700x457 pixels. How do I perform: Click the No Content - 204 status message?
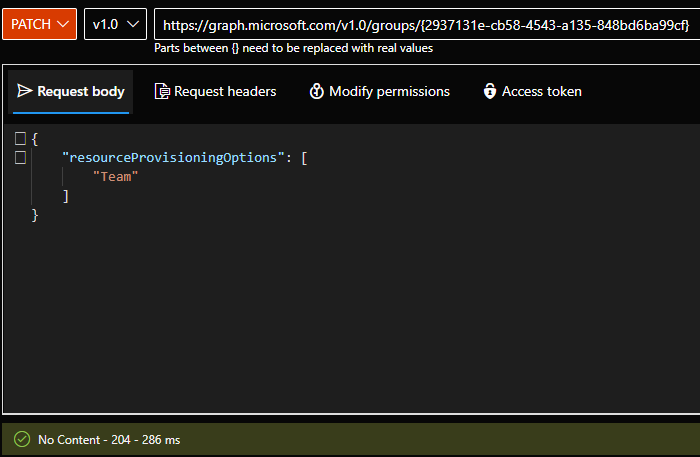click(109, 440)
